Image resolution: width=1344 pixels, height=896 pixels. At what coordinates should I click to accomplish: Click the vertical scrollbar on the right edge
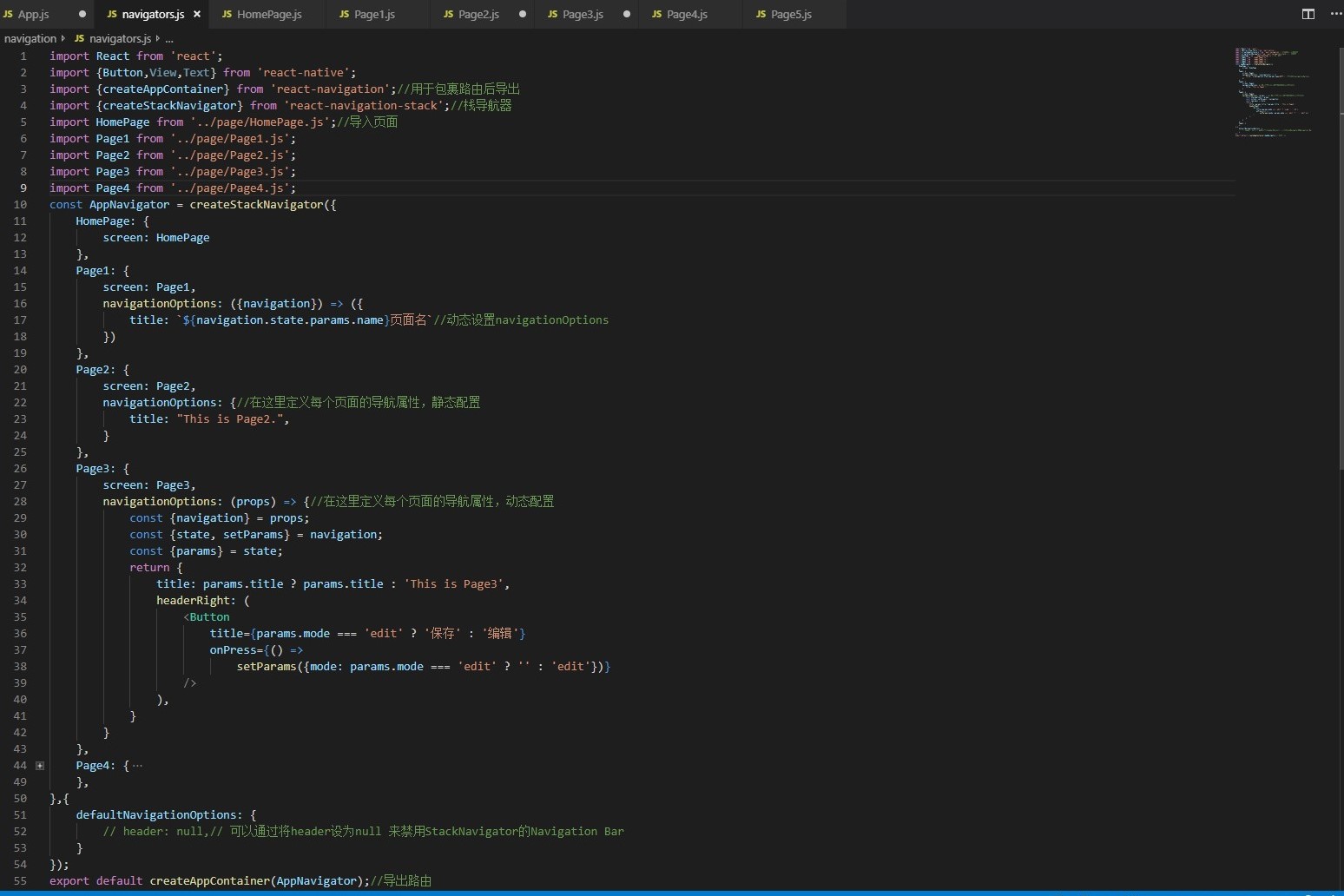click(x=1340, y=260)
